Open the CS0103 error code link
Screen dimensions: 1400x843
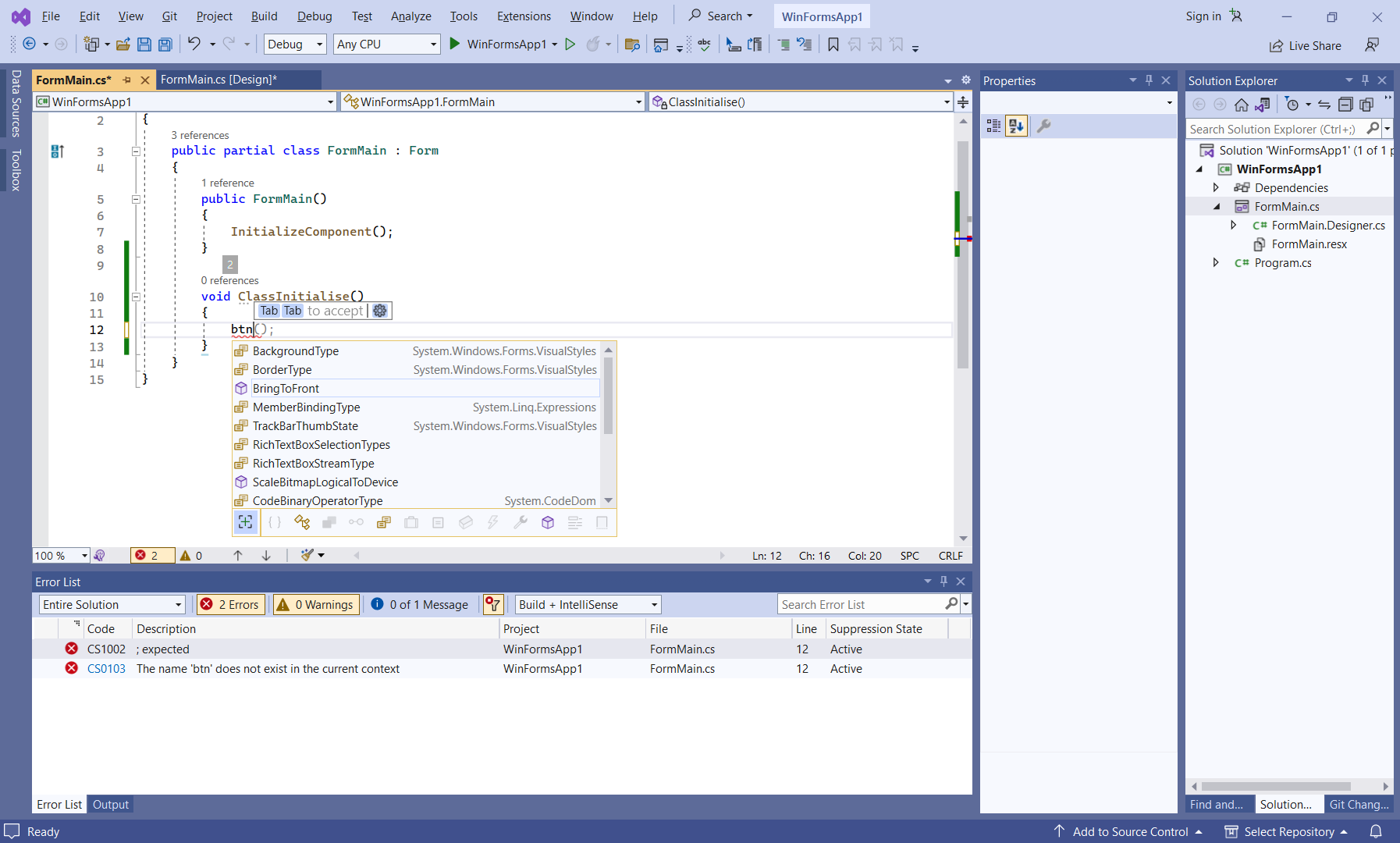tap(106, 669)
